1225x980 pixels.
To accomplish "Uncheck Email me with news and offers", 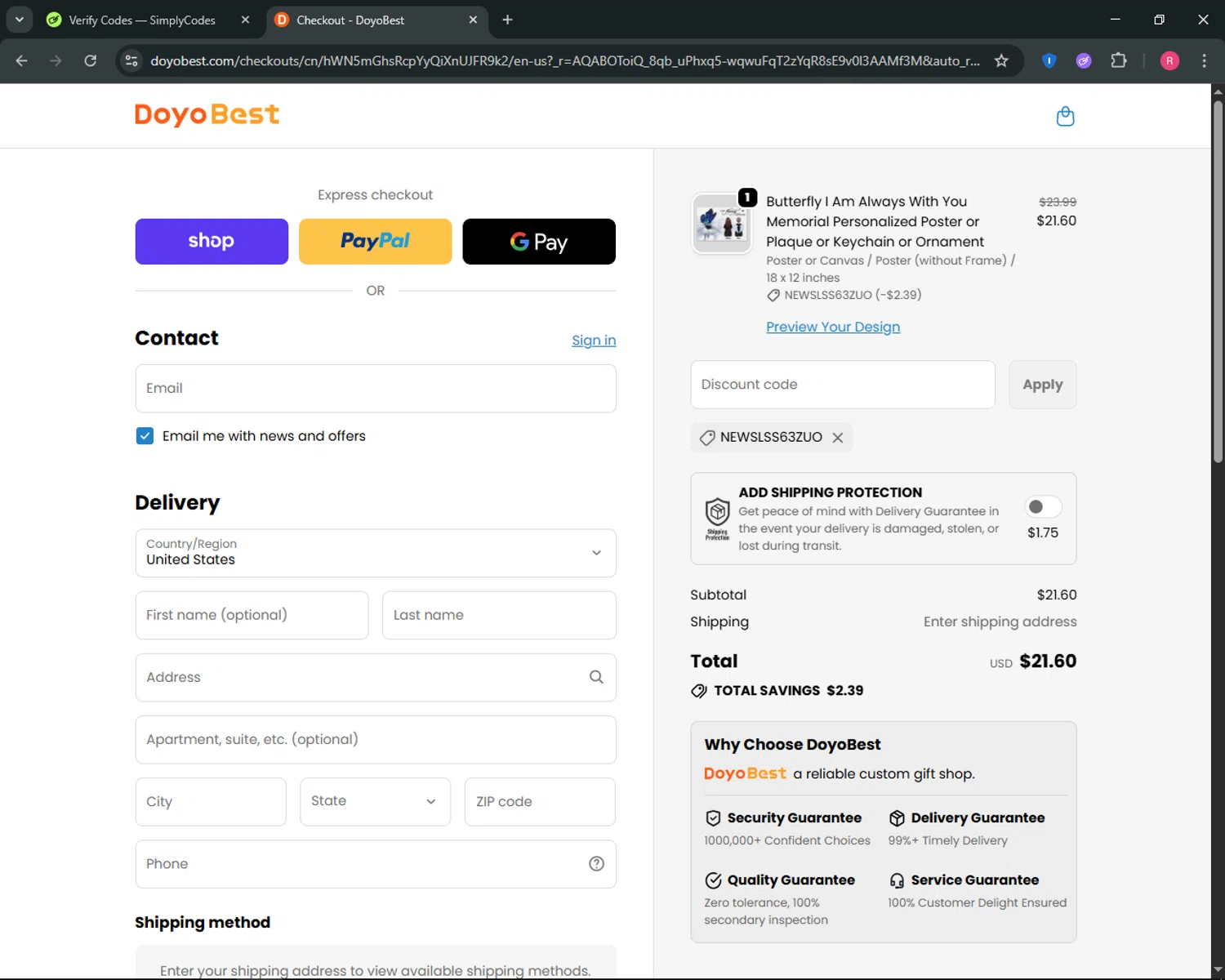I will point(145,436).
